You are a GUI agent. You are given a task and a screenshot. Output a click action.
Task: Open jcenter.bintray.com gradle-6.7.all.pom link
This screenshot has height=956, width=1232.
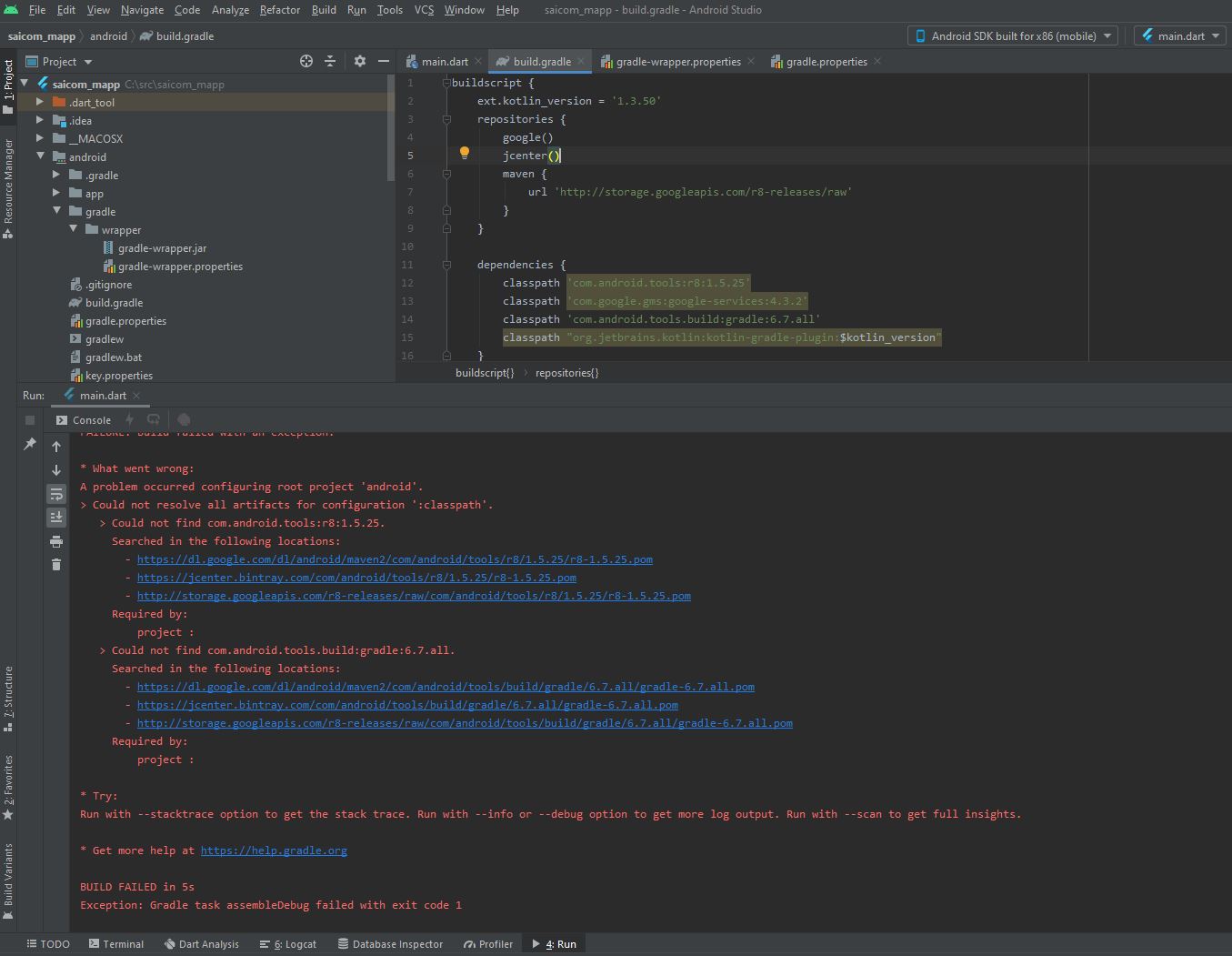point(407,705)
